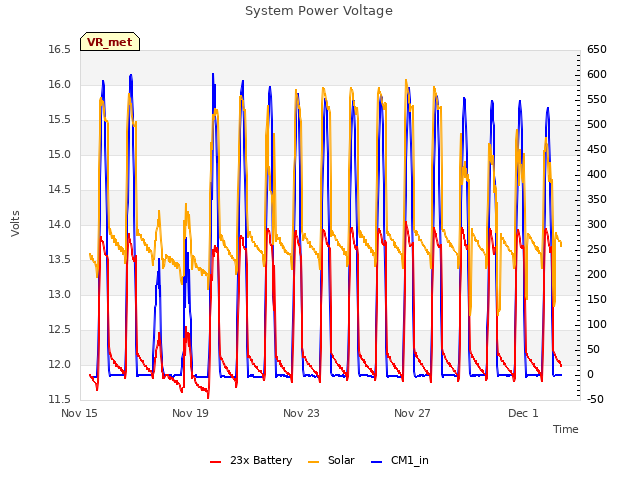Click the 15.5 value on left axis
Viewport: 640px width, 480px height.
coord(59,120)
